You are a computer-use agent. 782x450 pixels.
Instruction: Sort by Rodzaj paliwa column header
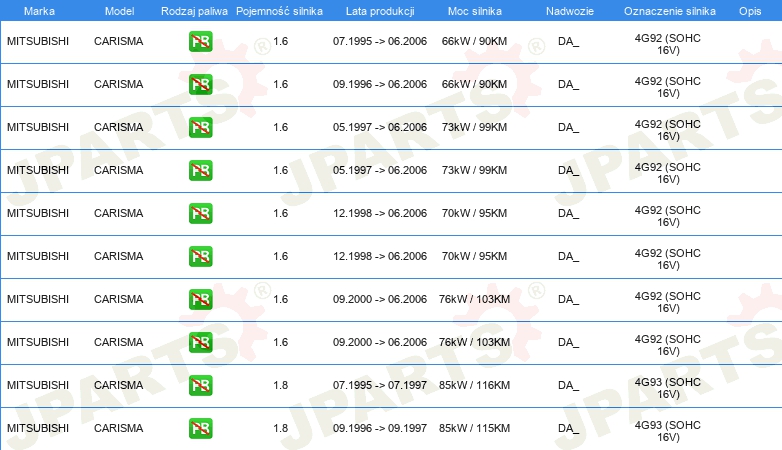coord(194,11)
